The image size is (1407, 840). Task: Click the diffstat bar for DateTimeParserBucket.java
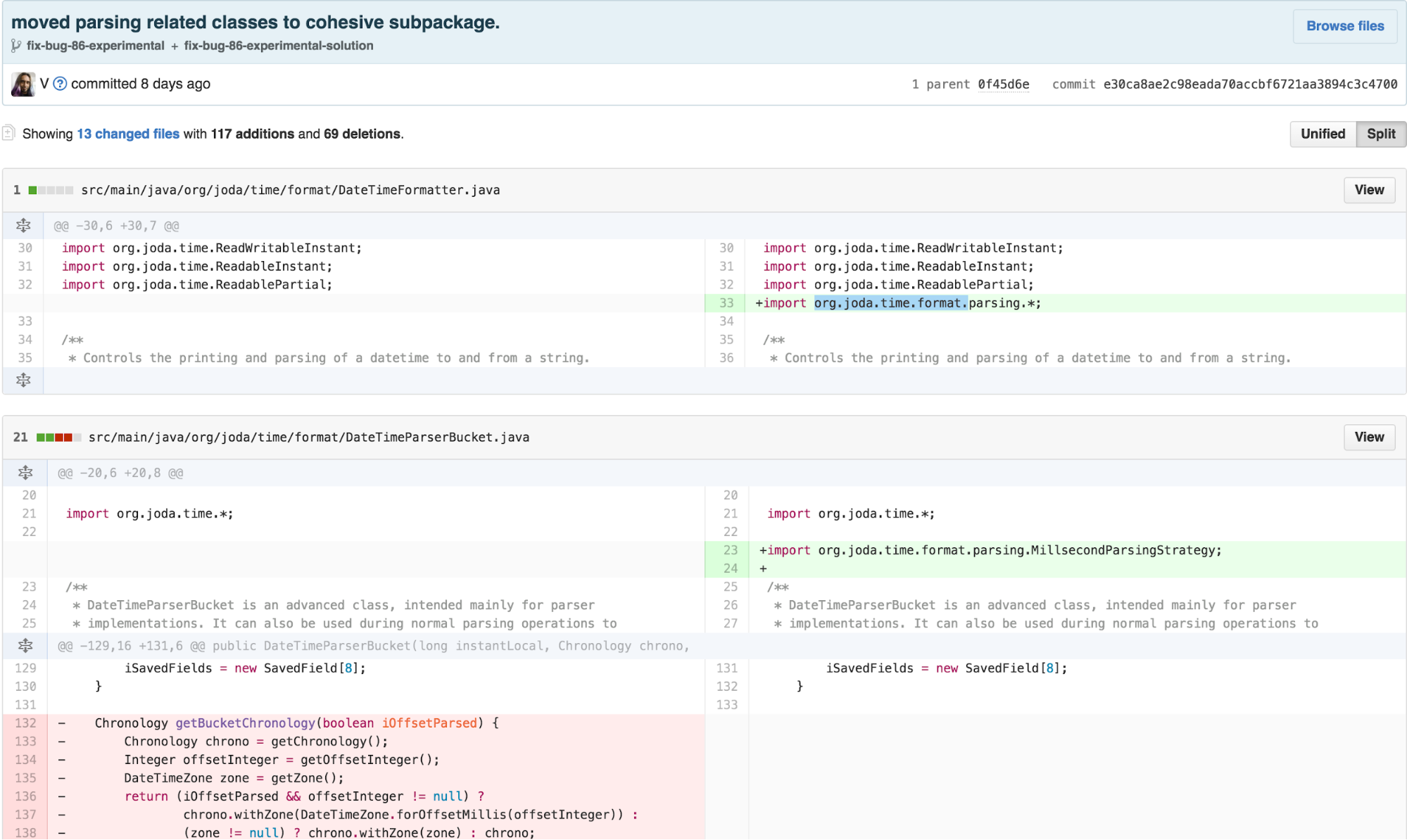pos(59,437)
